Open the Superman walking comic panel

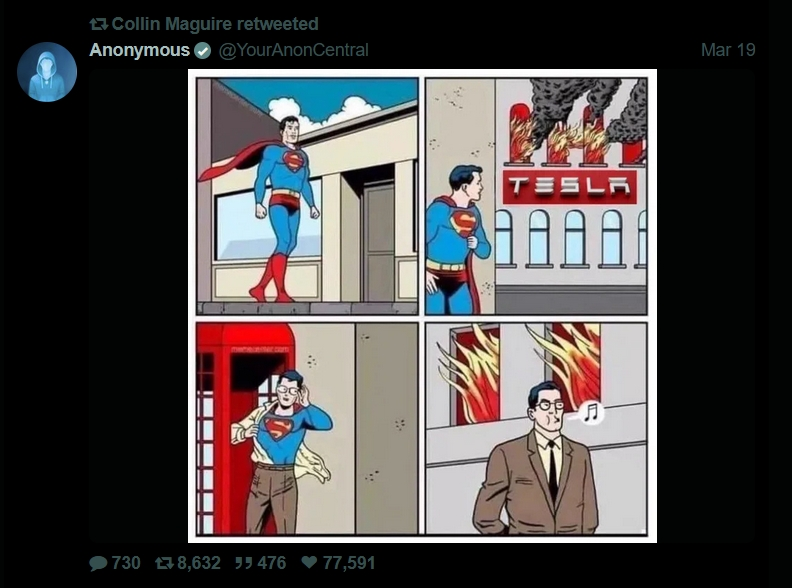[307, 196]
